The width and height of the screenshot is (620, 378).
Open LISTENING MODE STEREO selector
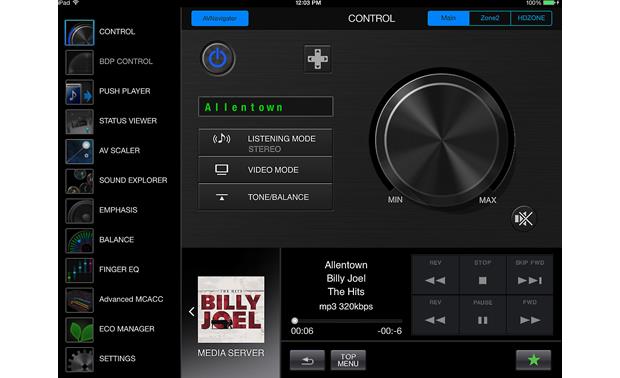[265, 143]
